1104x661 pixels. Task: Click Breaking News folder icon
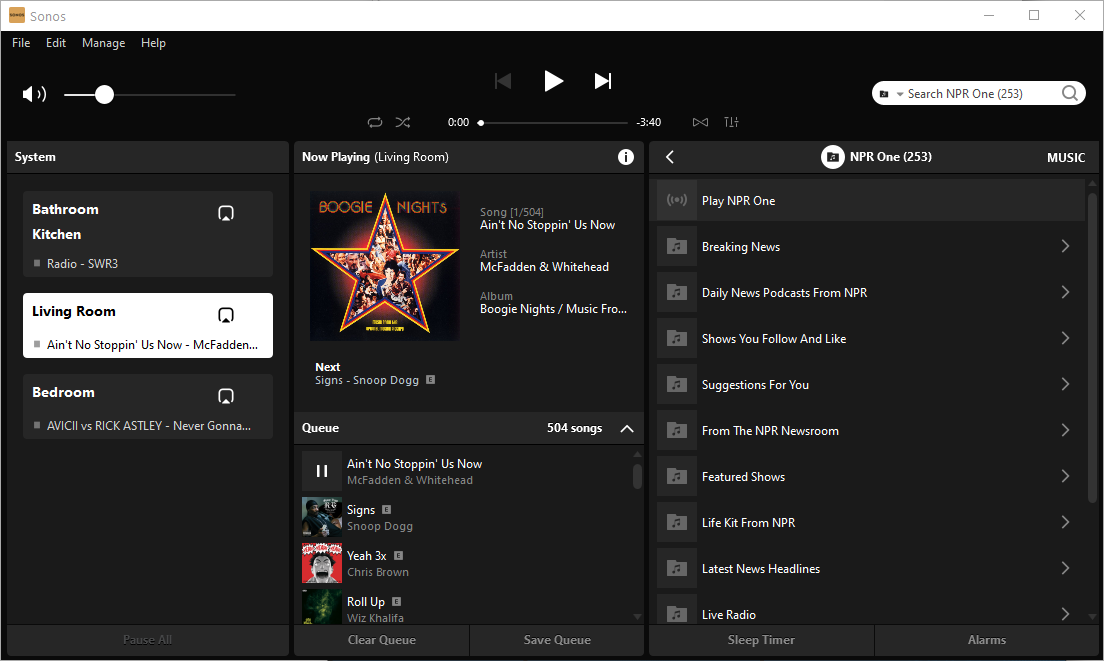(x=677, y=246)
